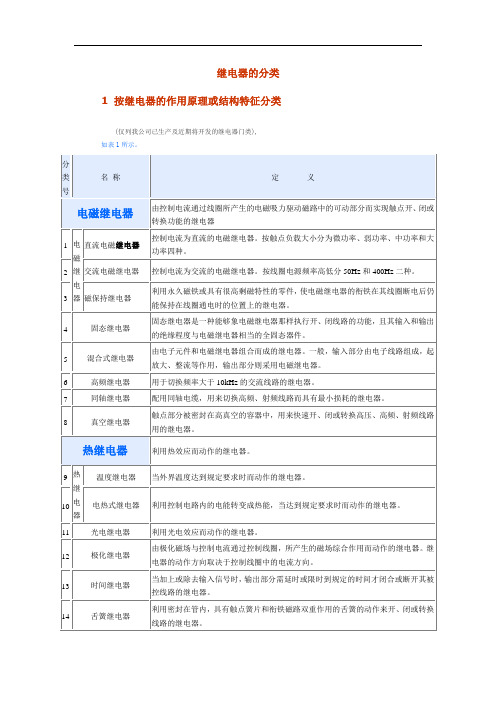The image size is (496, 702).
Task: Click the title "继电器的分类"
Action: (248, 73)
